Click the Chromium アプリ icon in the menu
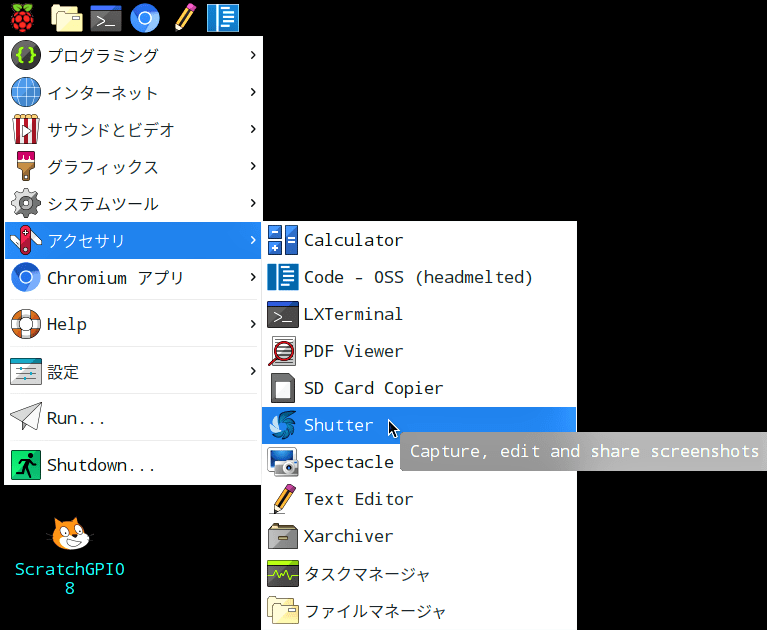This screenshot has width=767, height=630. tap(26, 277)
